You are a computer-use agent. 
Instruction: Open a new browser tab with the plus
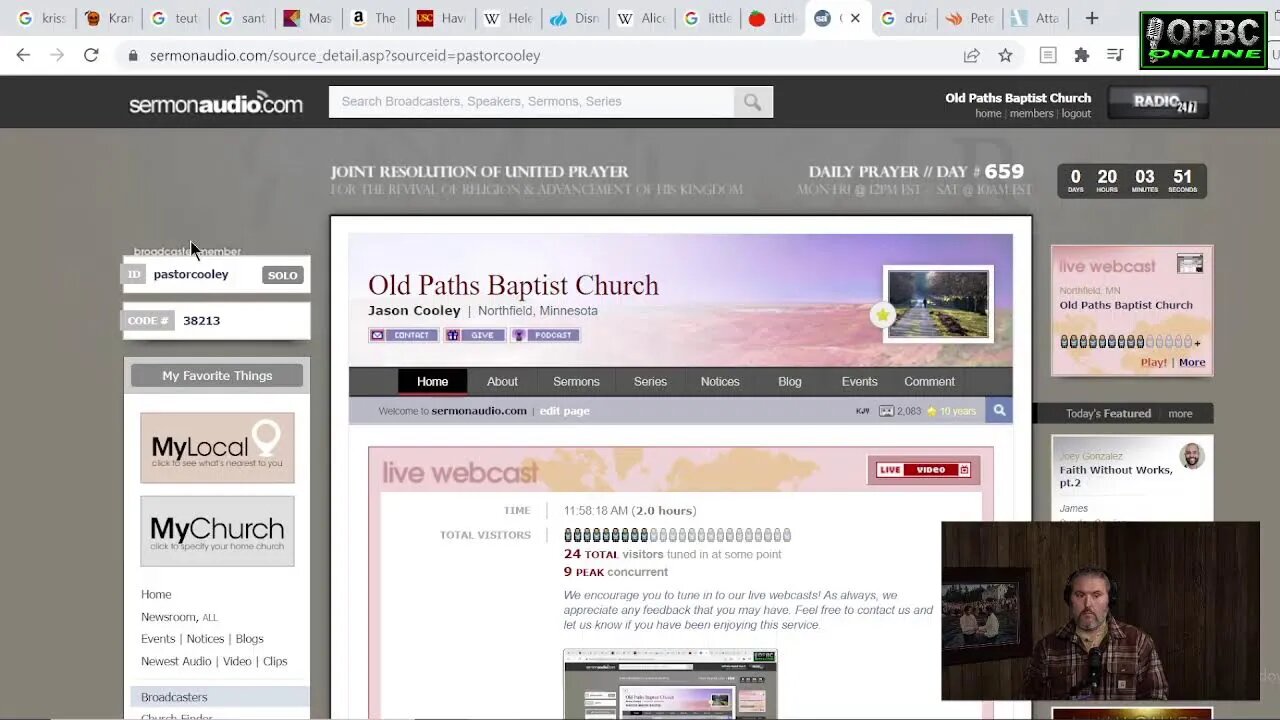[1092, 18]
